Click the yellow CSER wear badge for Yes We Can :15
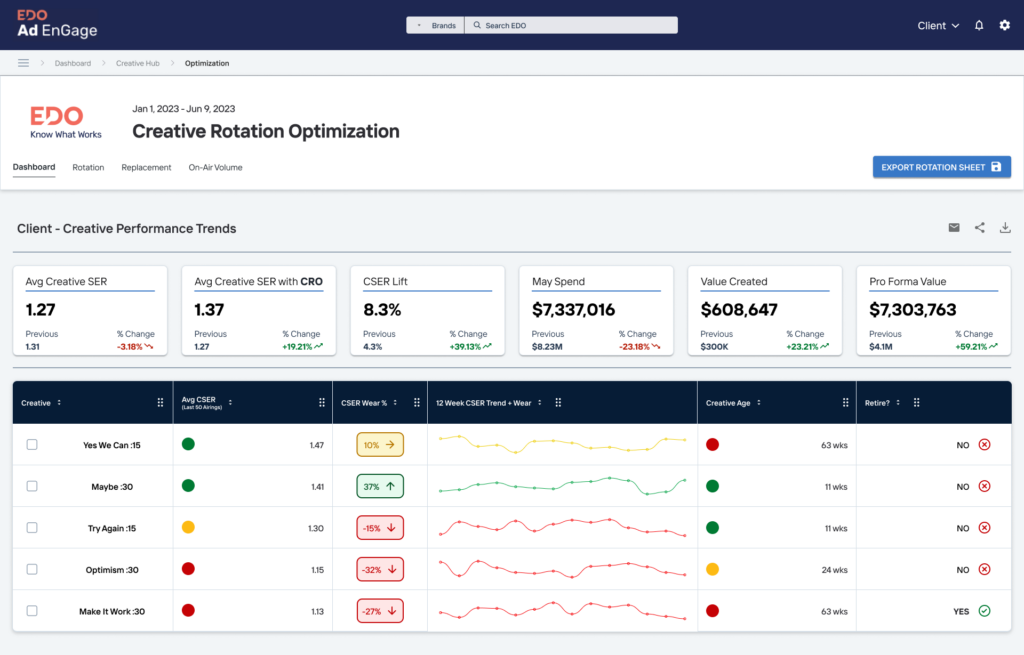This screenshot has width=1024, height=655. click(x=380, y=444)
